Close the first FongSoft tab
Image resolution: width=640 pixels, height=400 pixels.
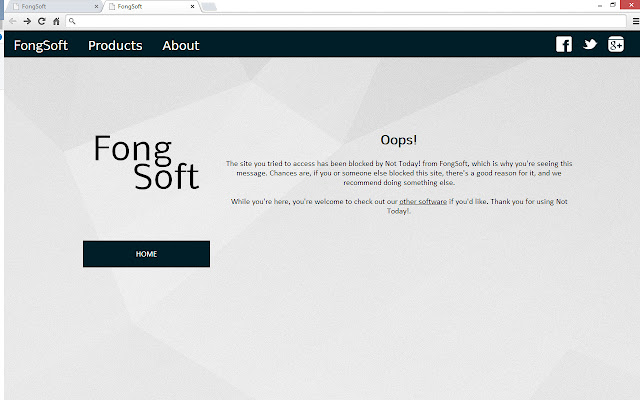coord(96,7)
